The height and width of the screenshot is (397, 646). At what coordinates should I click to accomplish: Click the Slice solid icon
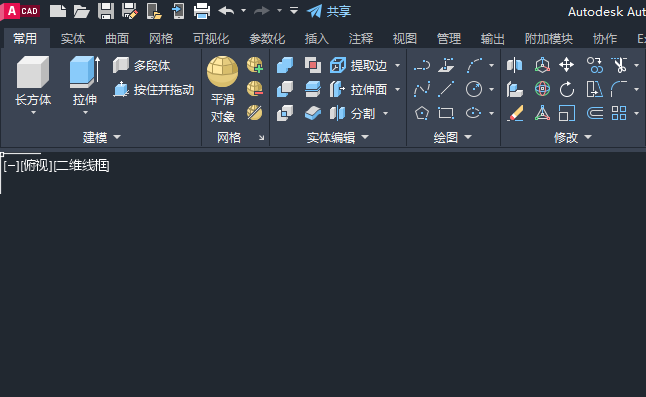(x=313, y=89)
